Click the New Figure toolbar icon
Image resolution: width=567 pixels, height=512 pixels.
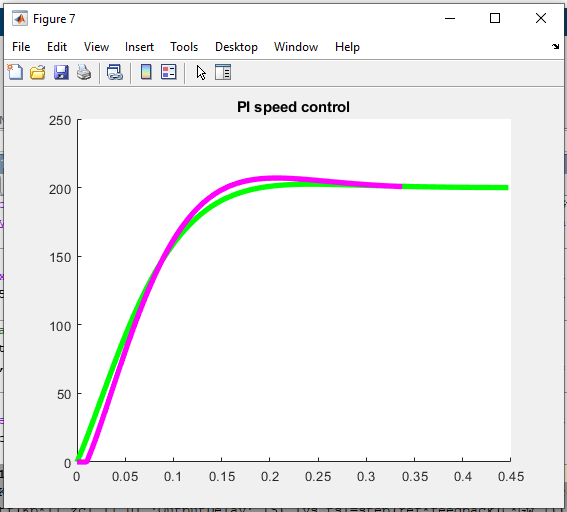pyautogui.click(x=15, y=72)
